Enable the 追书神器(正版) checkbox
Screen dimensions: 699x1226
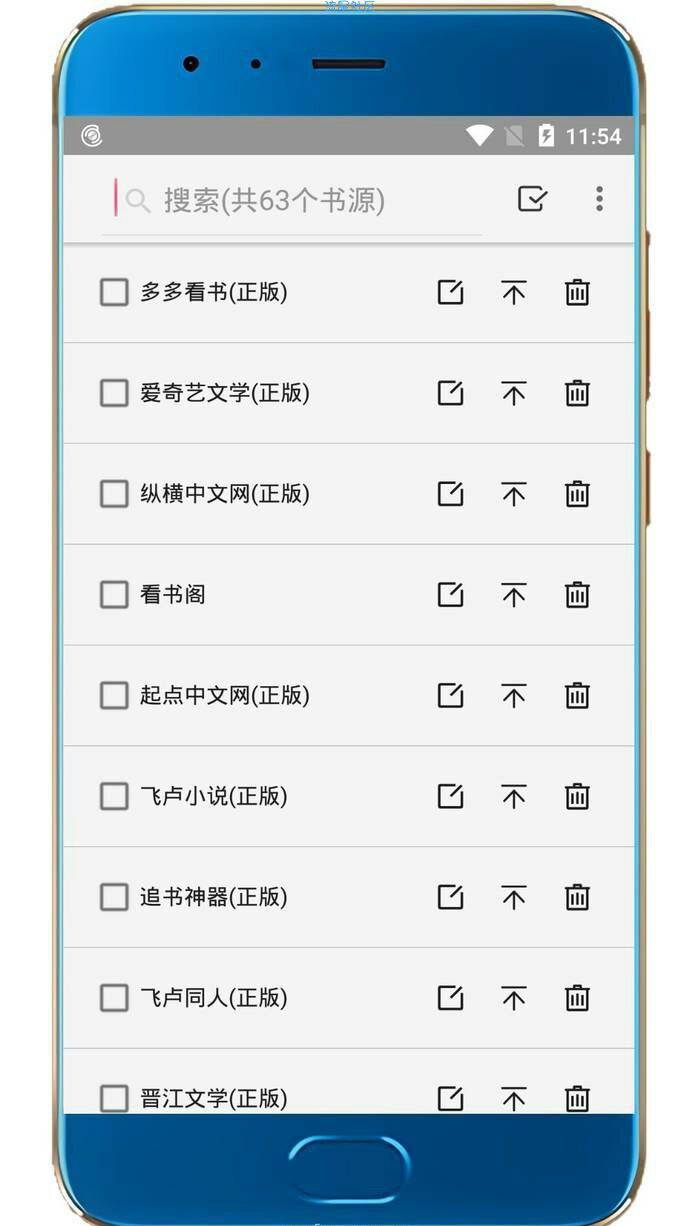[x=114, y=897]
